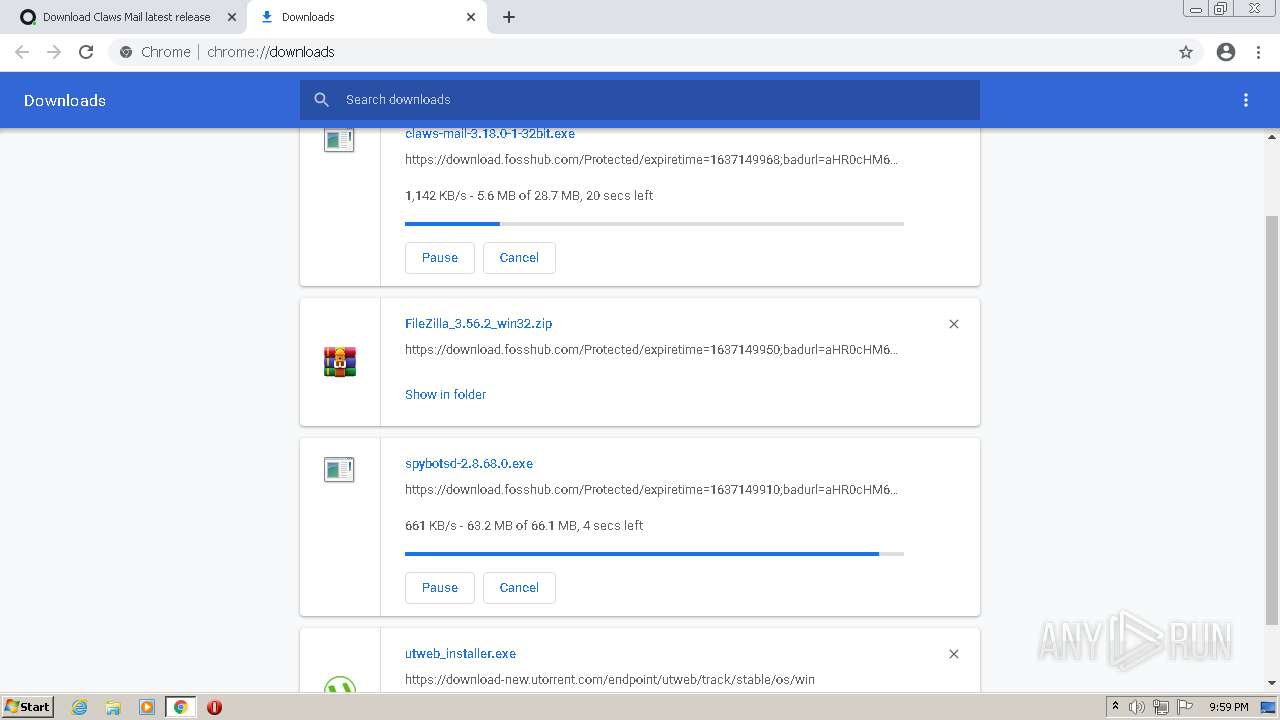Click the FileZilla WinRAR archive icon
The height and width of the screenshot is (720, 1280).
point(340,361)
